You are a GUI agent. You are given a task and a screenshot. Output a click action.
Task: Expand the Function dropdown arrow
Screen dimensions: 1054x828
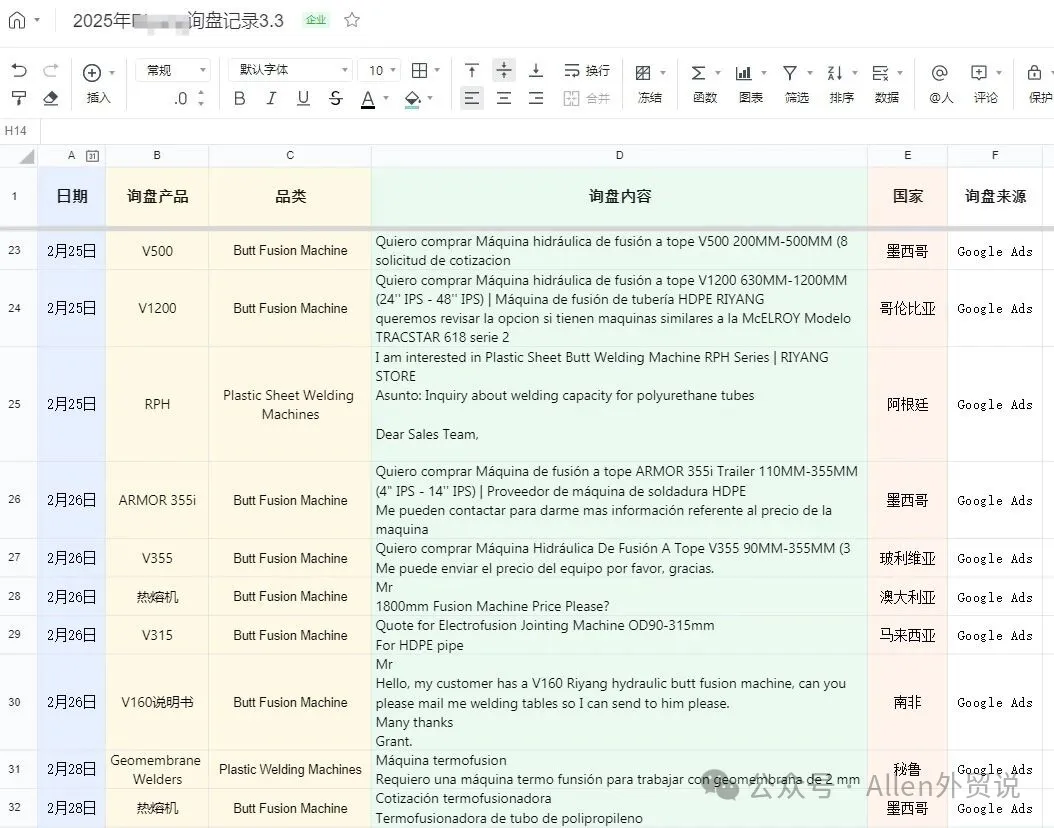tap(717, 72)
